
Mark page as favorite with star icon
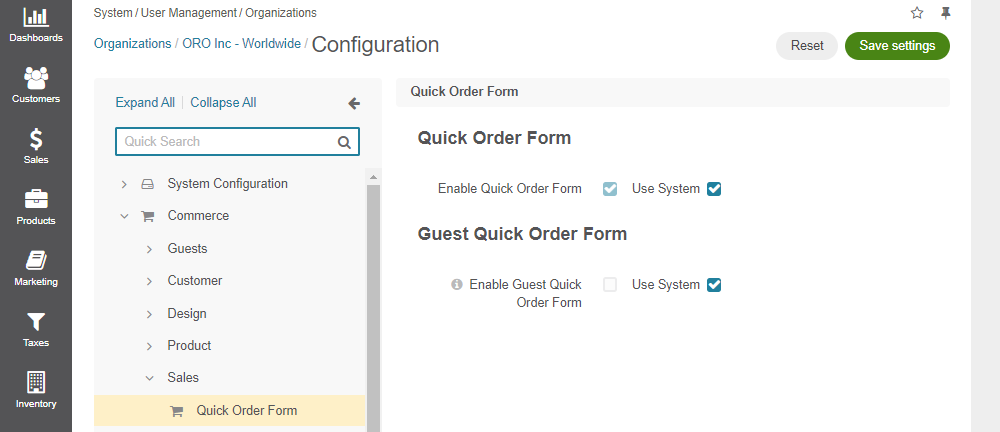click(916, 13)
